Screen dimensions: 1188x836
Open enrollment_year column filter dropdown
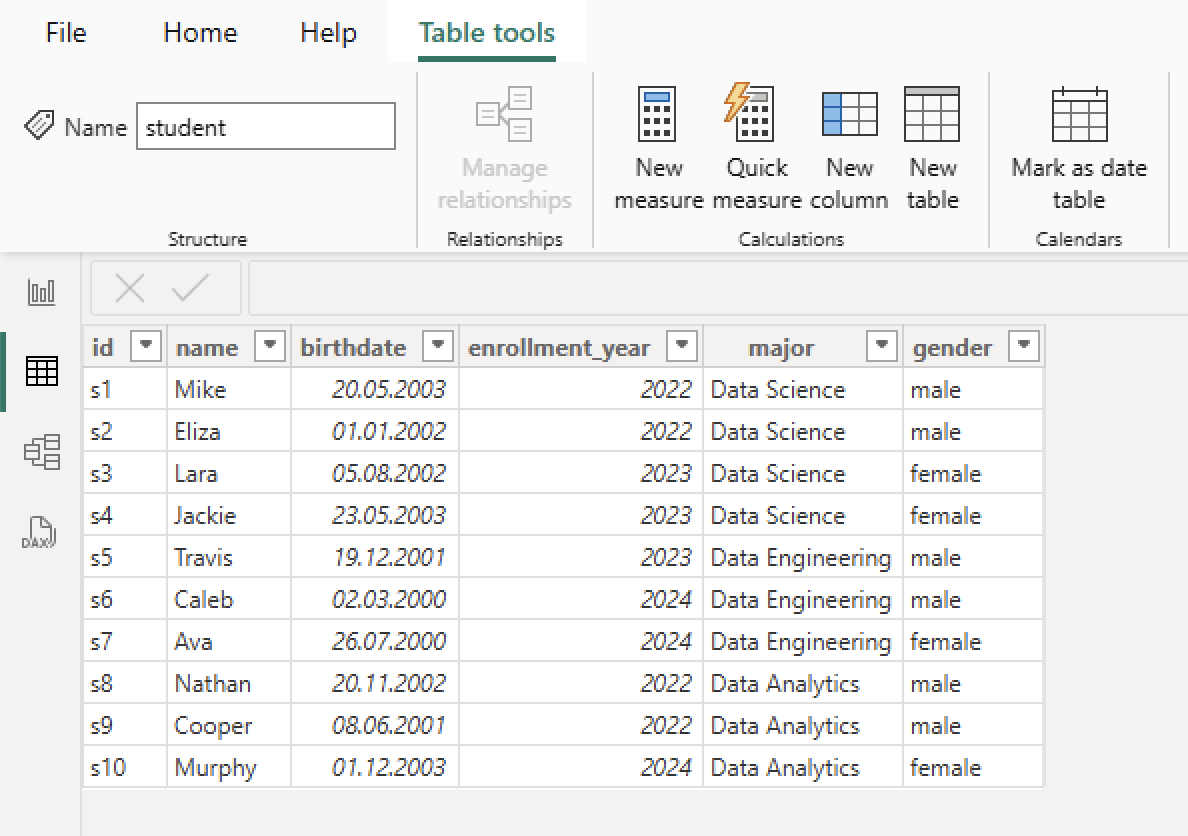click(x=682, y=347)
